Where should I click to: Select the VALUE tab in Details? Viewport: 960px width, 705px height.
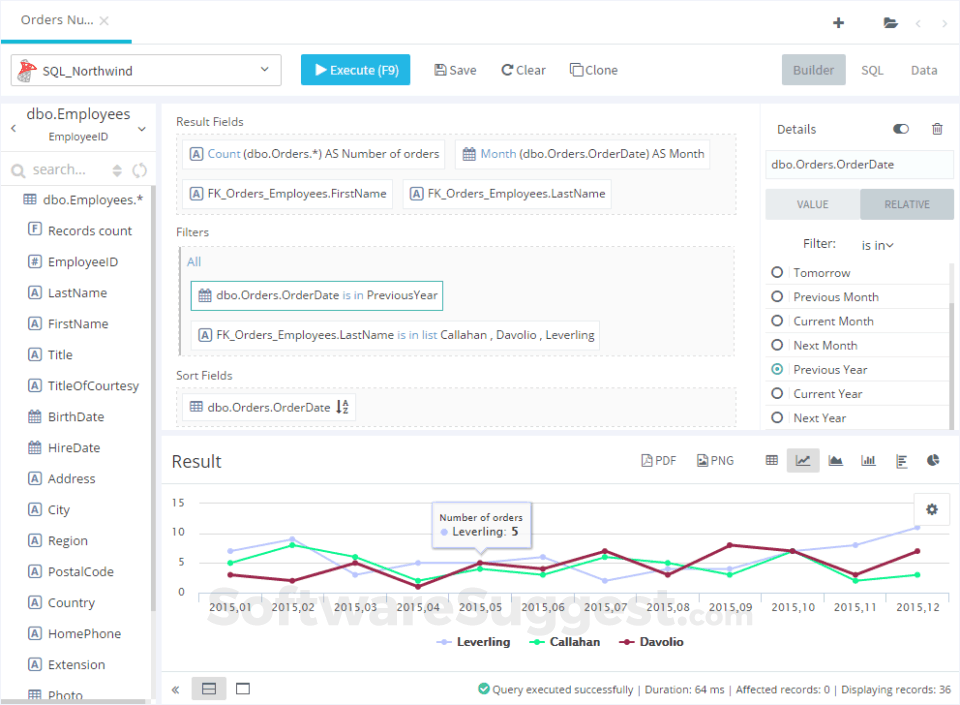point(812,204)
